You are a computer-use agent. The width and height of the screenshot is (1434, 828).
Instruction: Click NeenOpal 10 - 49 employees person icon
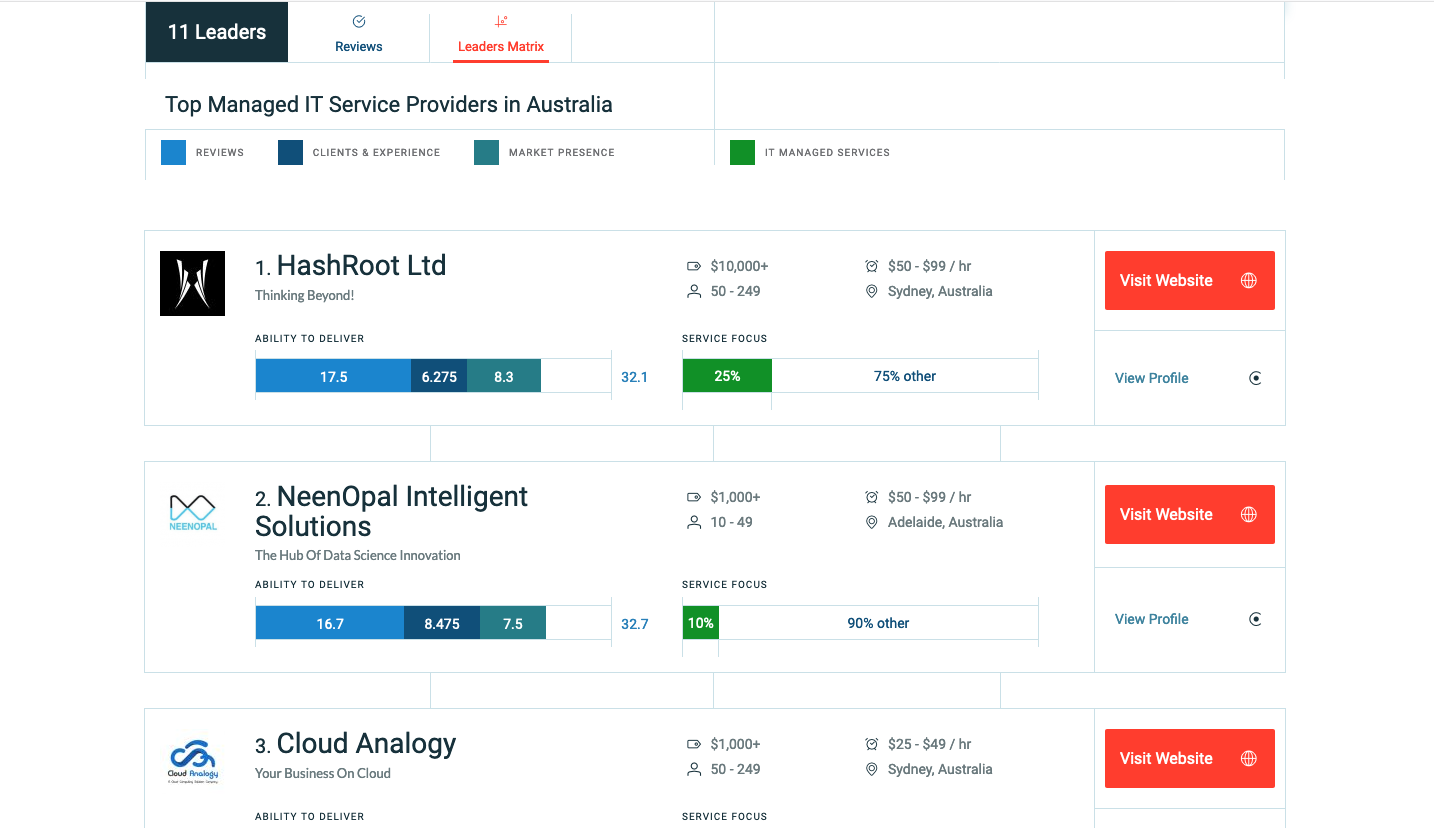(x=694, y=522)
